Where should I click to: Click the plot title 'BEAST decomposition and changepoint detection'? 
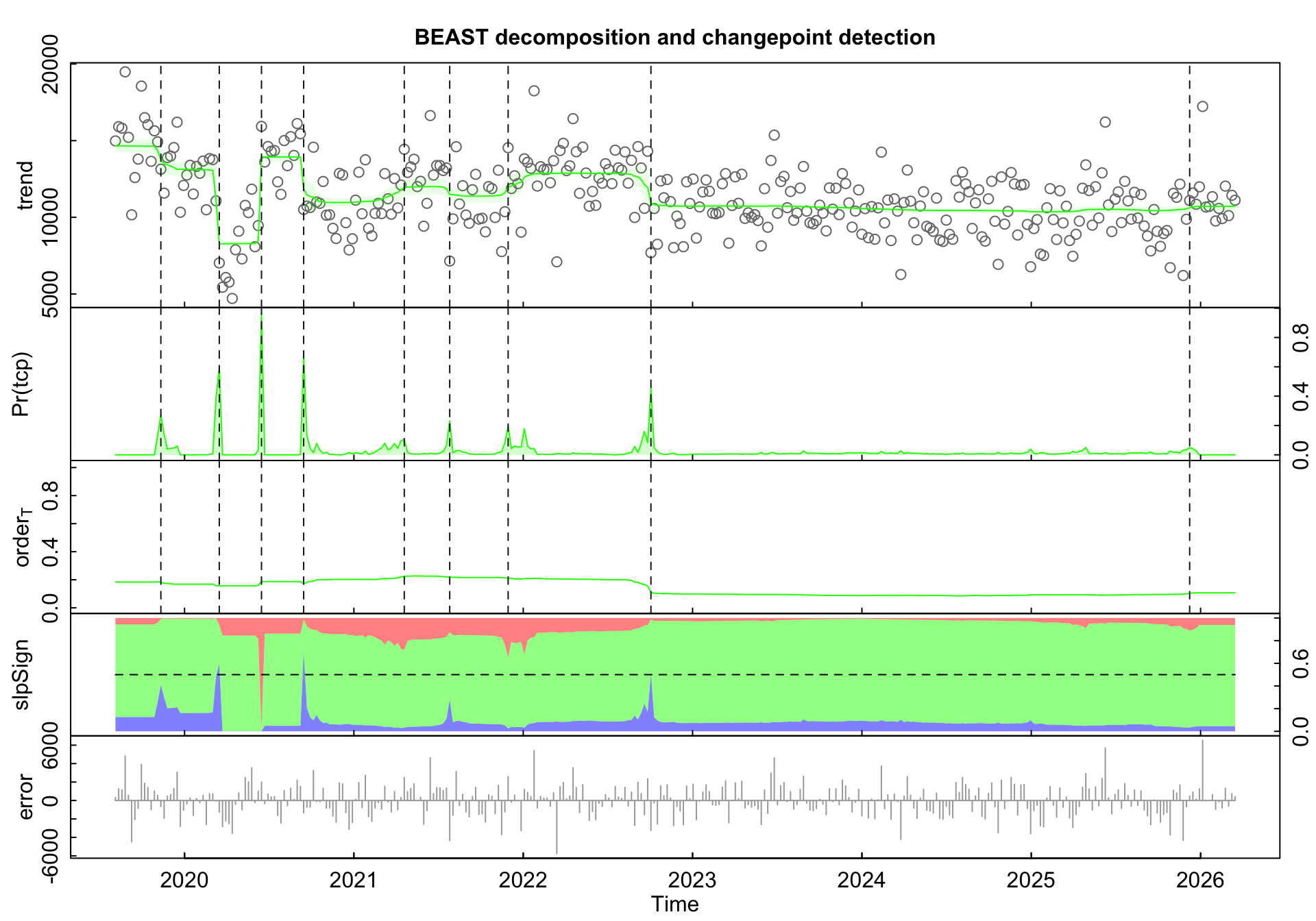pos(674,37)
